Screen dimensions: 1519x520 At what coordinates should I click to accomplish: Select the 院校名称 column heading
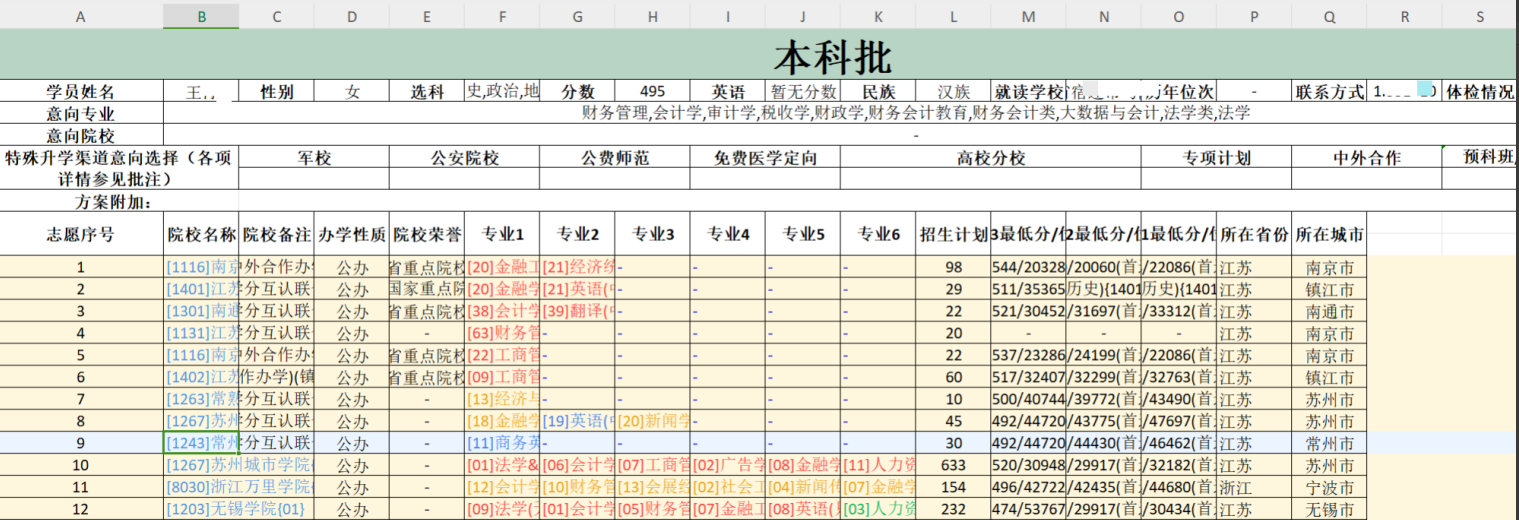pos(202,235)
